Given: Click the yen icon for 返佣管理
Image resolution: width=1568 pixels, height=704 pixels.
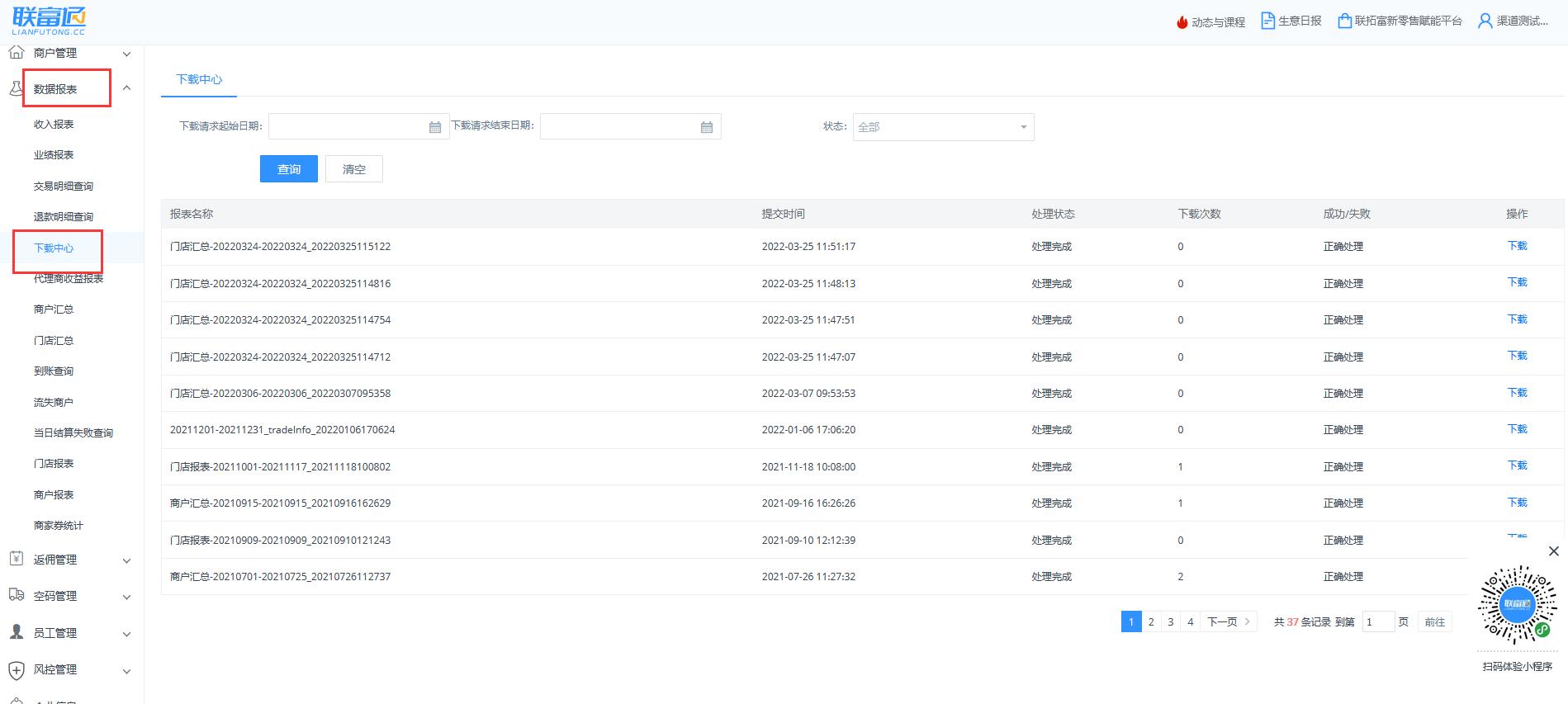Looking at the screenshot, I should tap(16, 559).
